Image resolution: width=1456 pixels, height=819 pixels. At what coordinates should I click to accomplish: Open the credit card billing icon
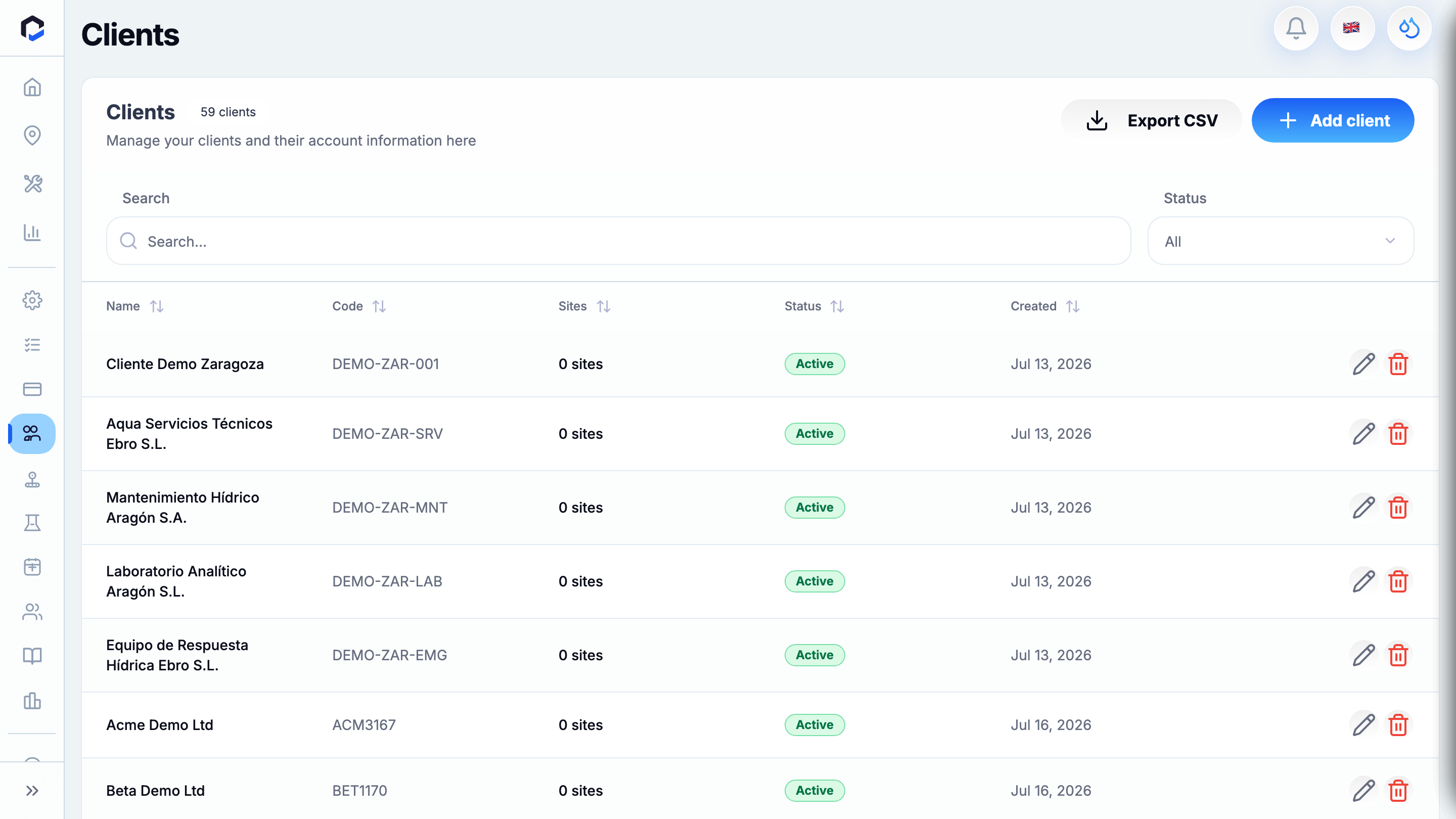32,389
